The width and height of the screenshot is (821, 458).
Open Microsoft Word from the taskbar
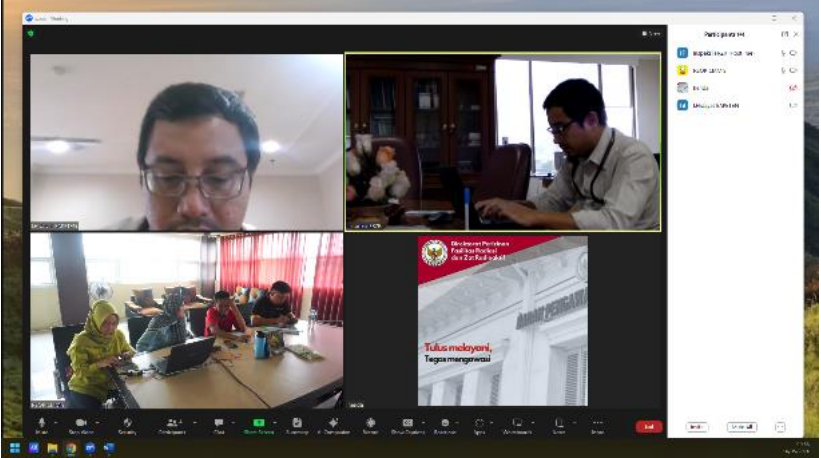pos(109,448)
